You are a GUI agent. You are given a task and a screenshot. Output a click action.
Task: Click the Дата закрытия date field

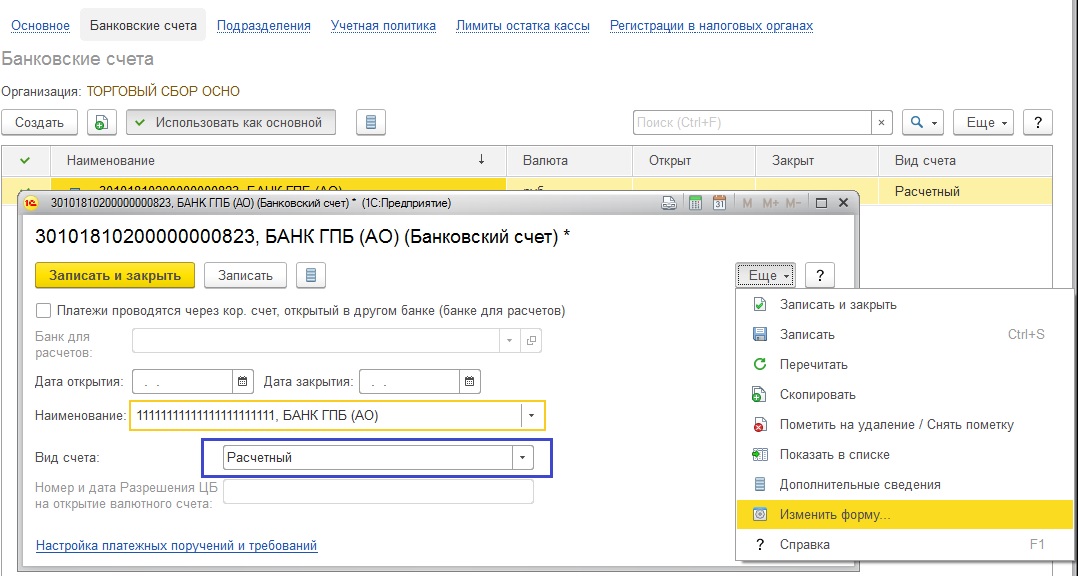(x=409, y=381)
